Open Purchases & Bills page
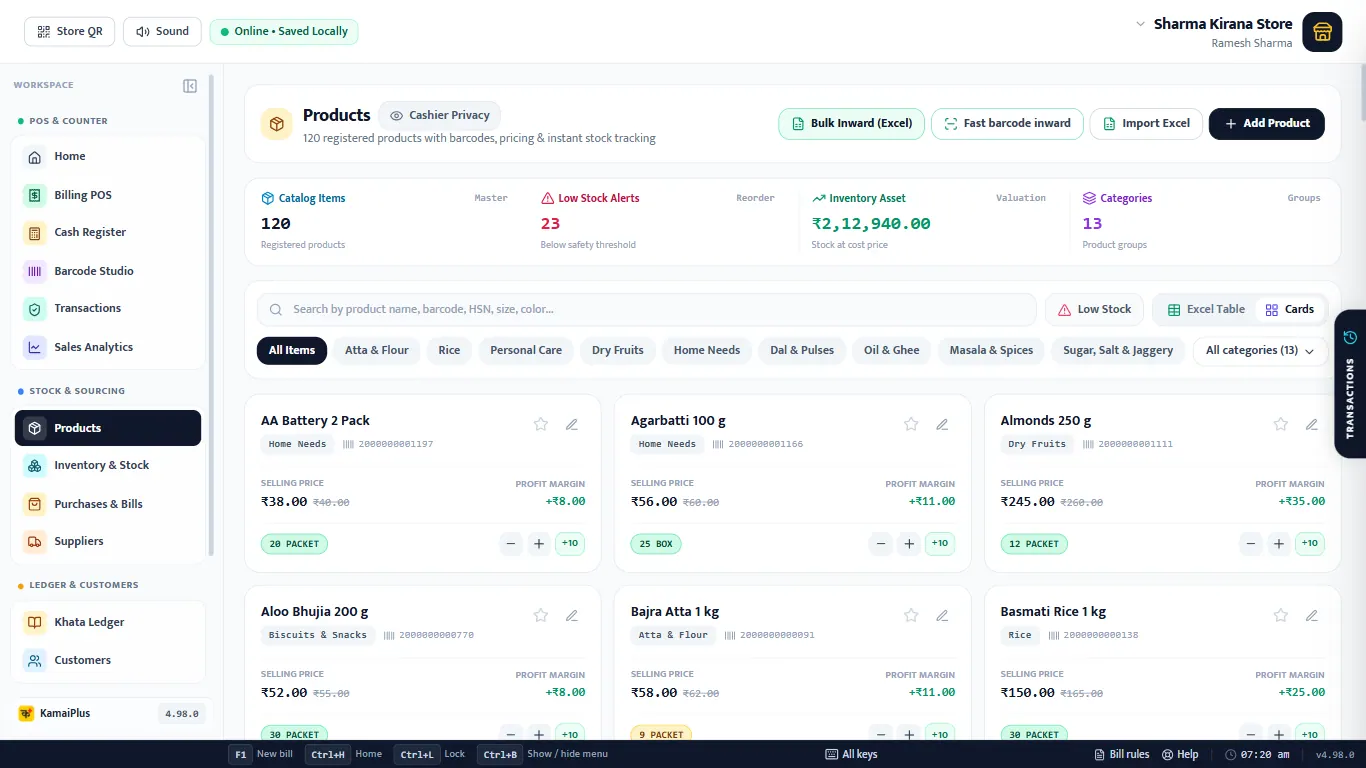Screen dimensions: 1366x768 [x=108, y=504]
